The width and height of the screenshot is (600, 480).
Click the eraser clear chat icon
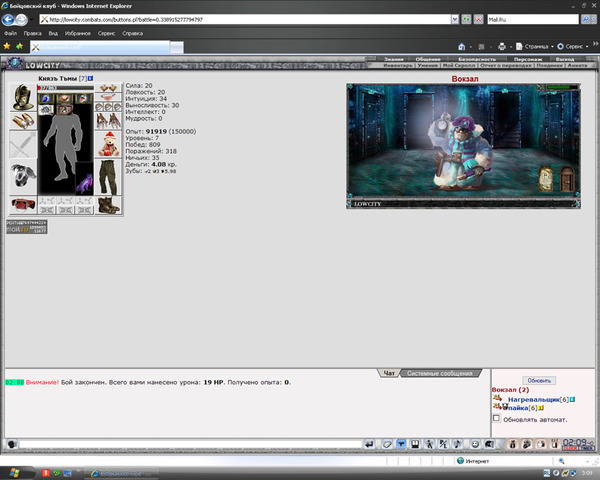[387, 444]
